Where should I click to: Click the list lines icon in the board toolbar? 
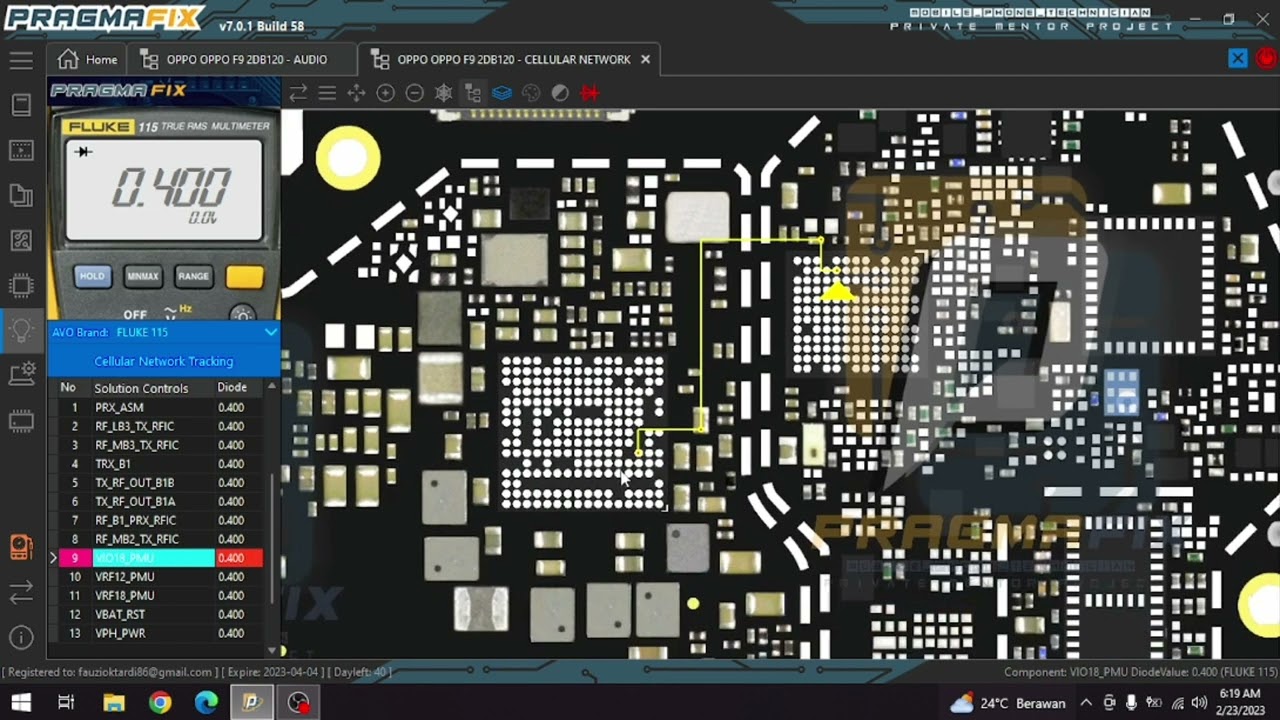327,93
